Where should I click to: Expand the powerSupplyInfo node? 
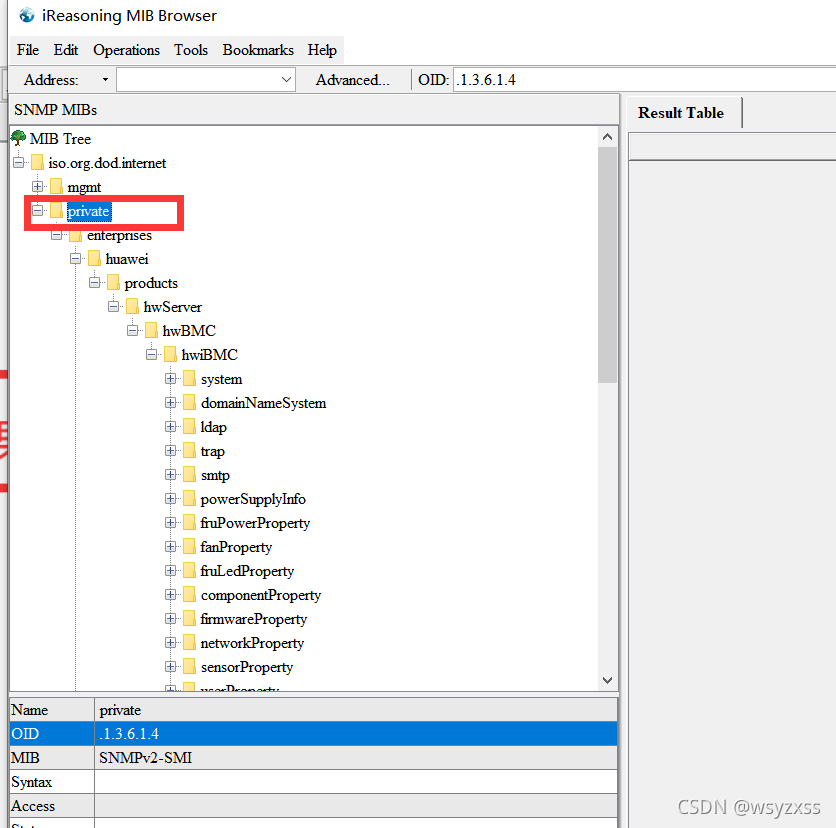coord(171,499)
